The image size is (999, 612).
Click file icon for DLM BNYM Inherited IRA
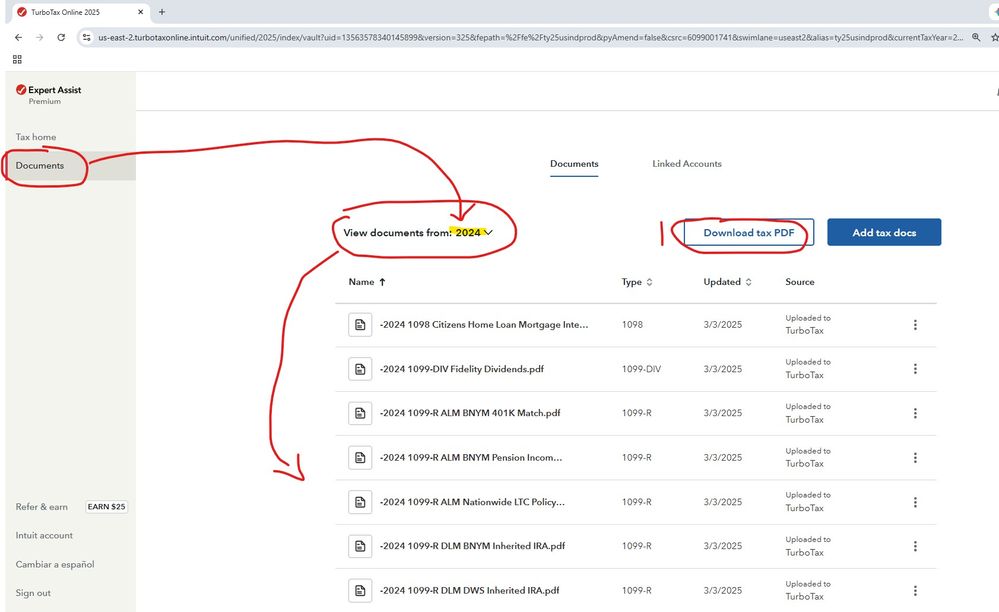[x=360, y=546]
